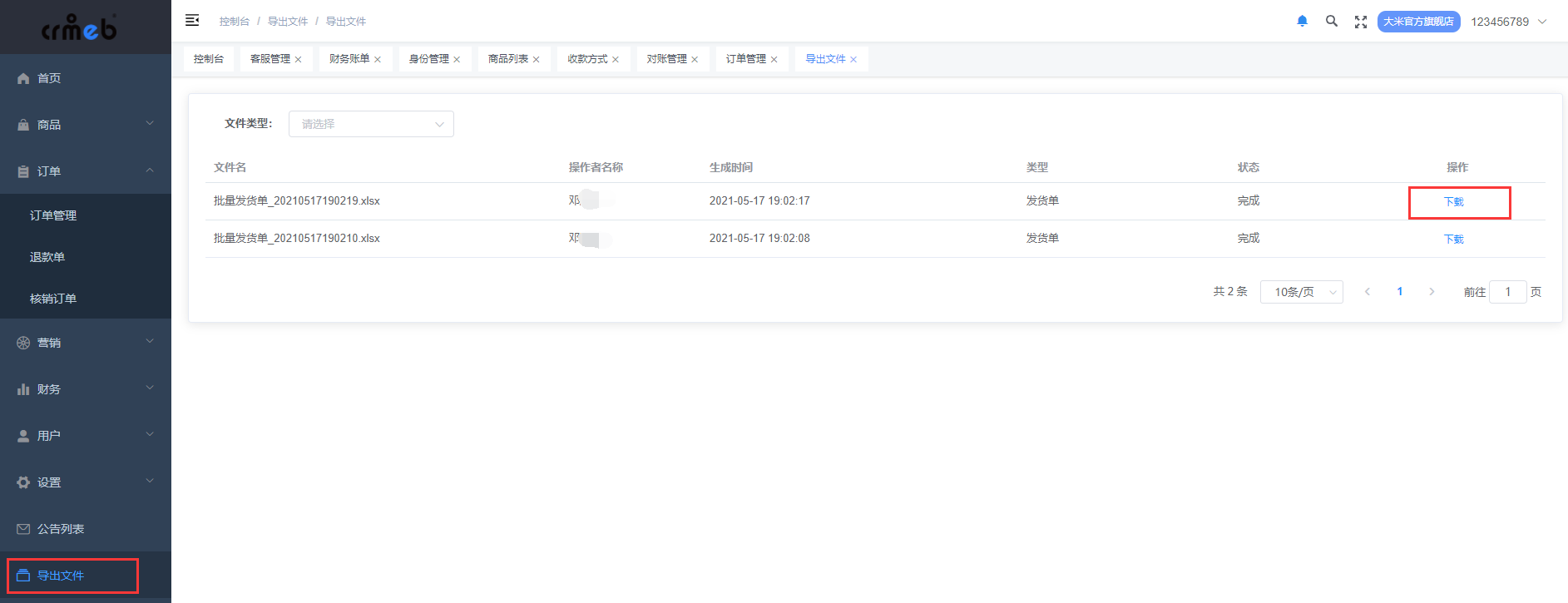Open the 文件类型 dropdown
This screenshot has width=1568, height=603.
(x=371, y=124)
